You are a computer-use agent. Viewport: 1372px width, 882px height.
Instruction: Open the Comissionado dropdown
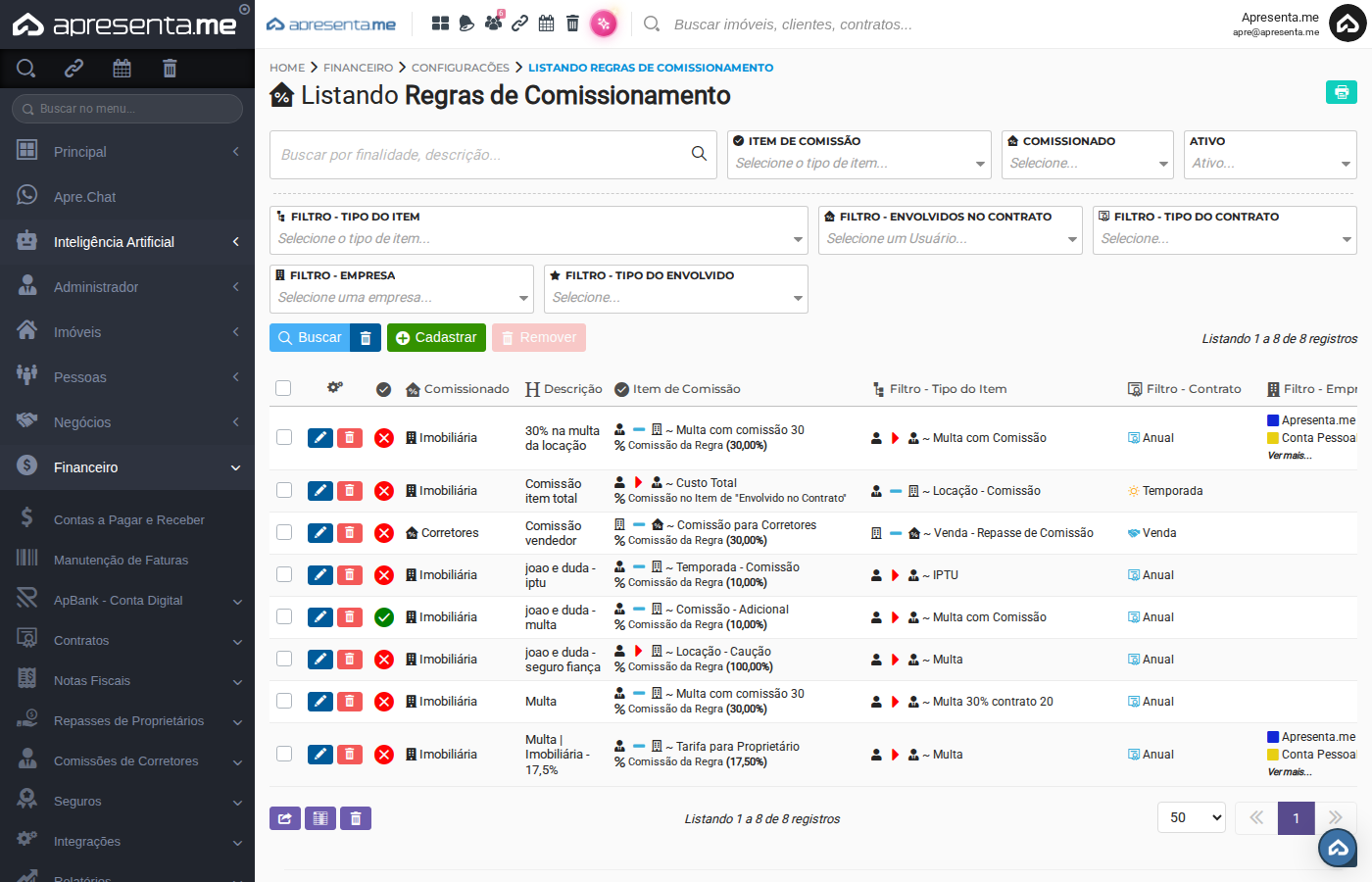coord(1088,155)
